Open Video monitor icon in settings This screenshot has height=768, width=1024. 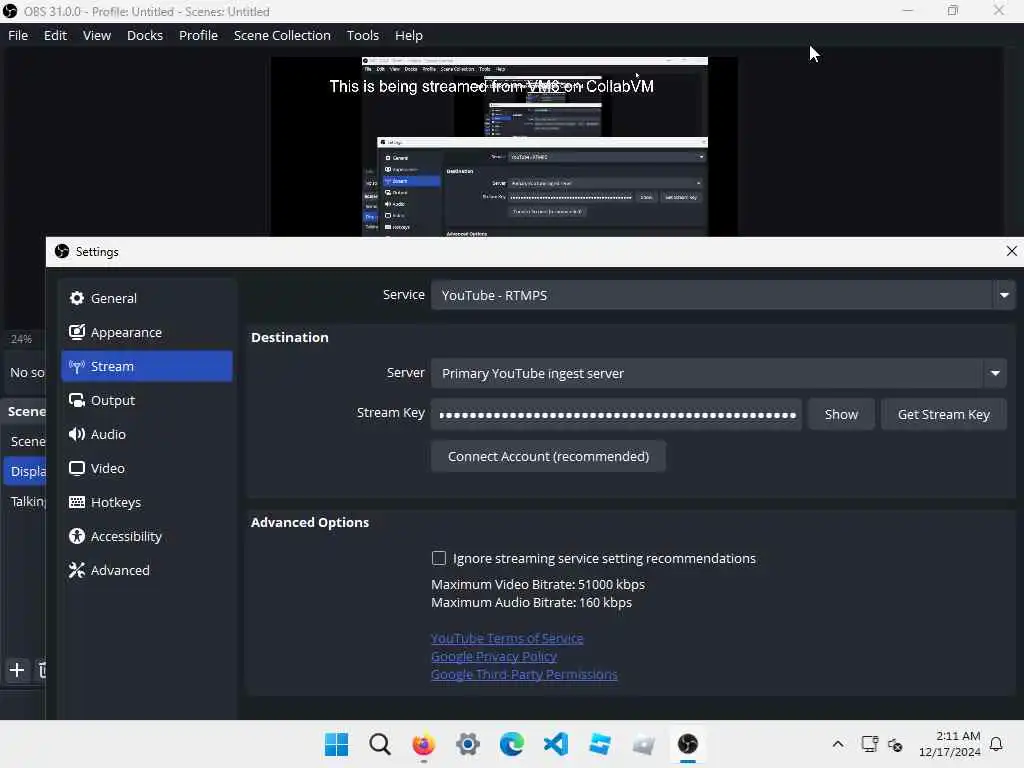tap(76, 468)
